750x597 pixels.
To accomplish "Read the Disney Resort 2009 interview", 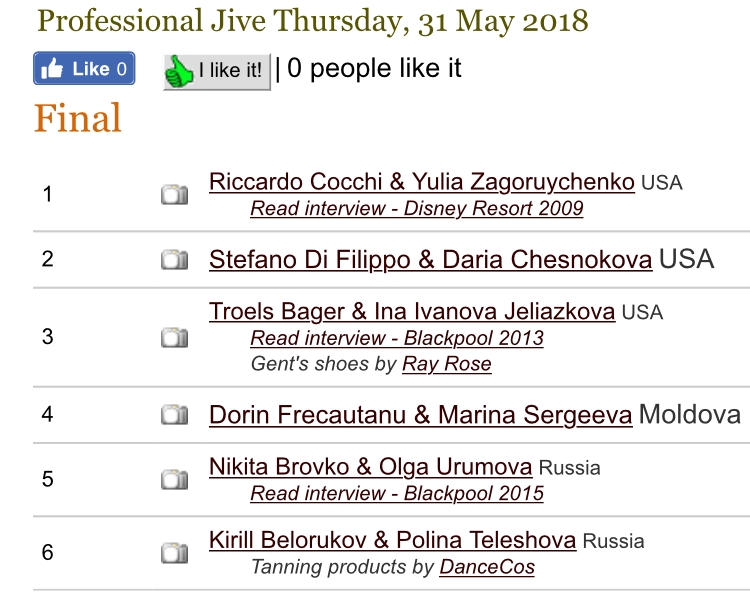I will (x=417, y=209).
